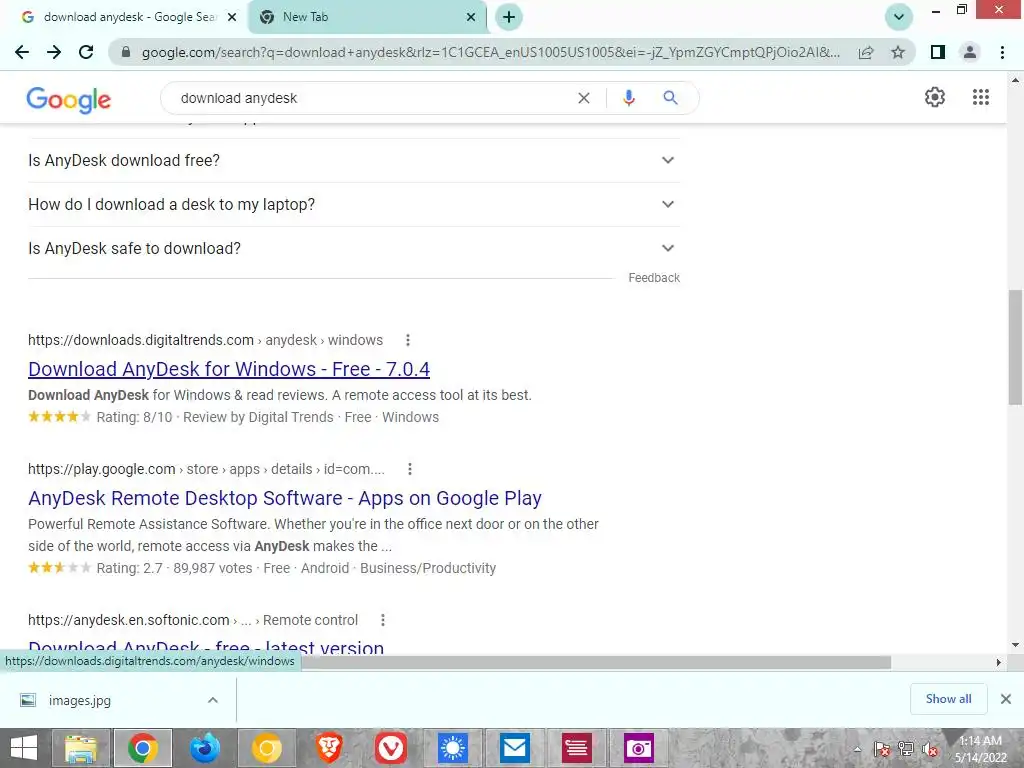Expand 'Is AnyDesk safe to download?' question
This screenshot has height=768, width=1024.
pos(354,248)
